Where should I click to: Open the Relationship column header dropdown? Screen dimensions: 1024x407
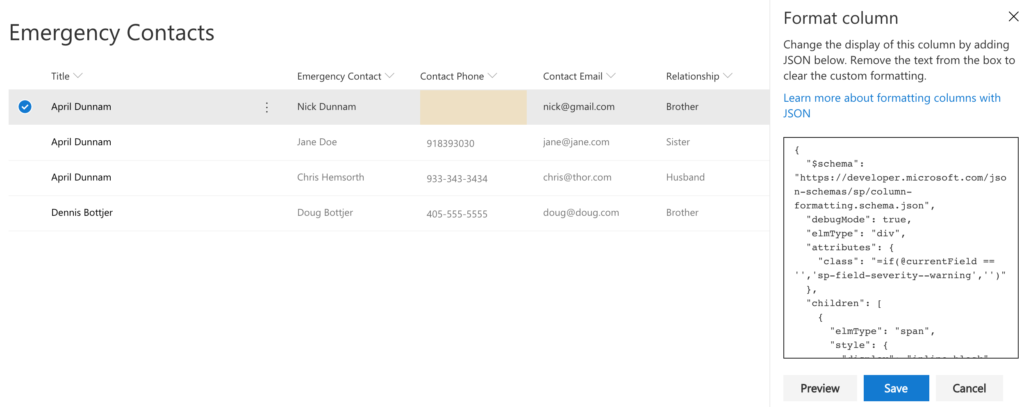pyautogui.click(x=699, y=76)
